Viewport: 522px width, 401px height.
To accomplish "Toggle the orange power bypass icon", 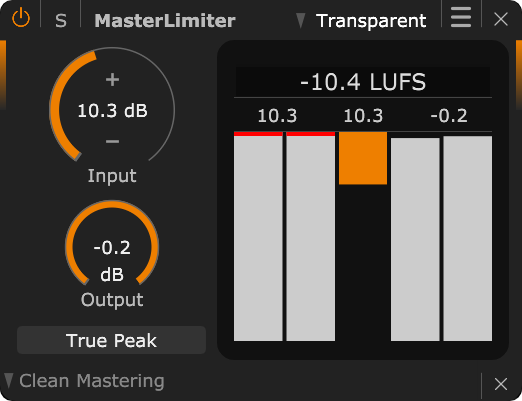I will pyautogui.click(x=21, y=18).
